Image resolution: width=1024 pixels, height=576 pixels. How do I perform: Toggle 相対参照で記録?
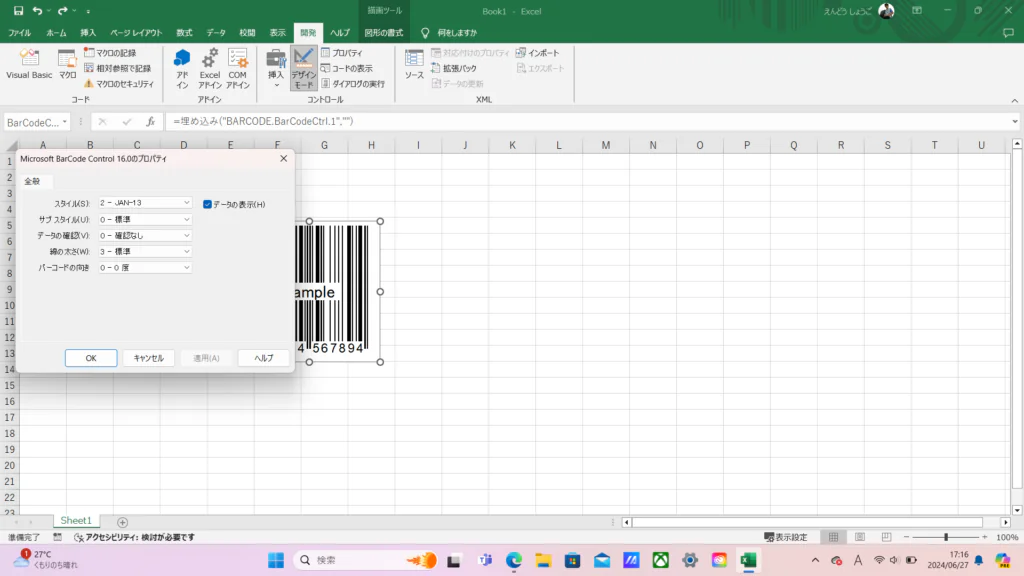click(x=118, y=68)
